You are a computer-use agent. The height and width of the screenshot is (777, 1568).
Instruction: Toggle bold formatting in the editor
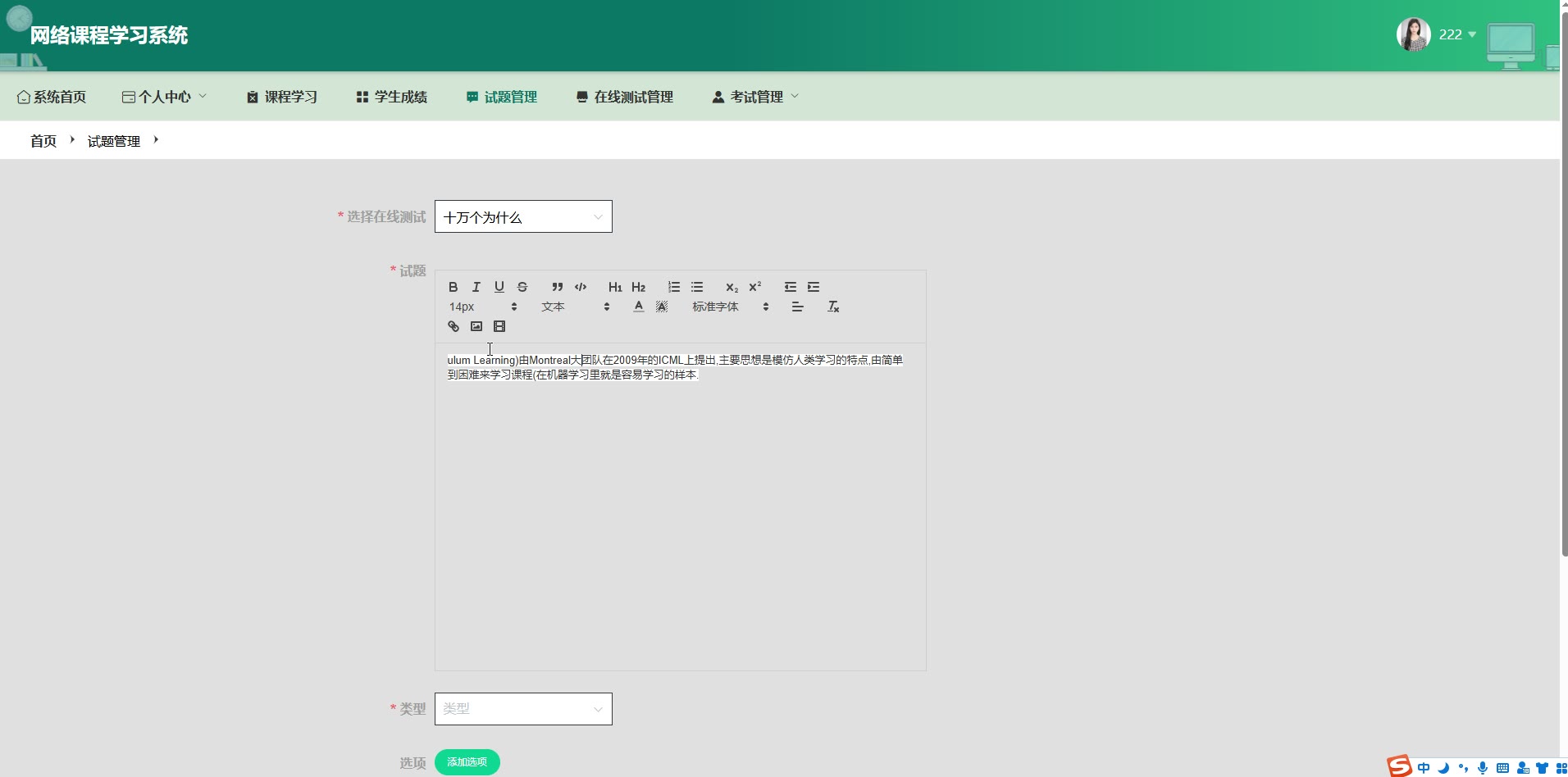(453, 287)
